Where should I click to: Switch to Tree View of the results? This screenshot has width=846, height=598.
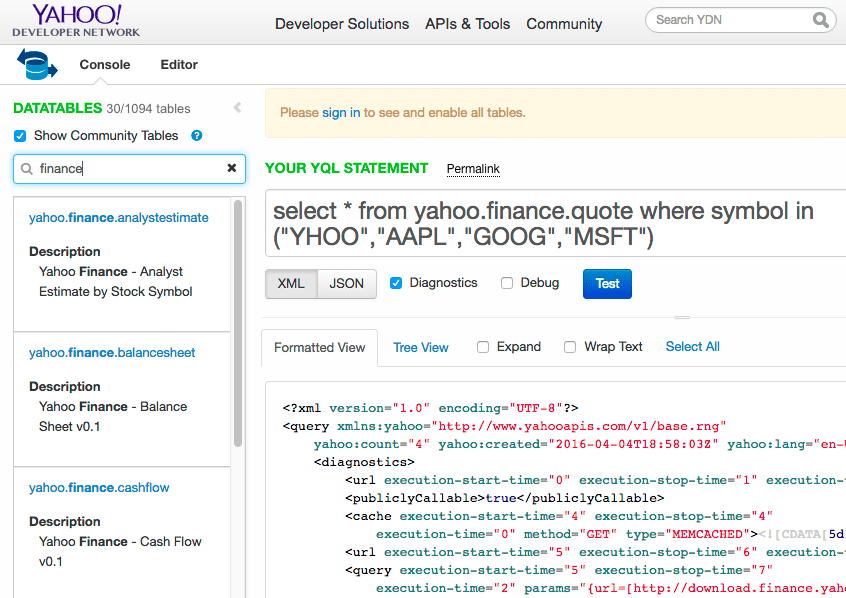(x=420, y=347)
